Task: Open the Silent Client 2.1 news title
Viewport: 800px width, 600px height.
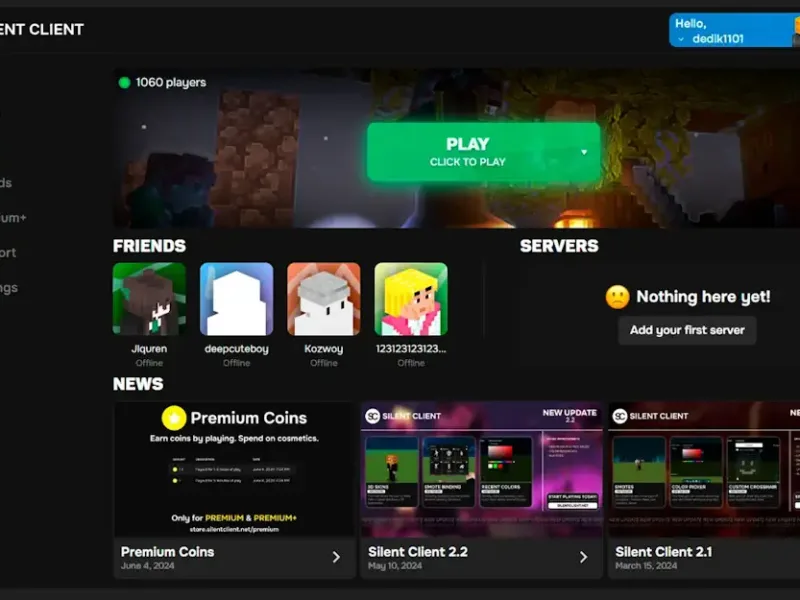Action: 663,551
